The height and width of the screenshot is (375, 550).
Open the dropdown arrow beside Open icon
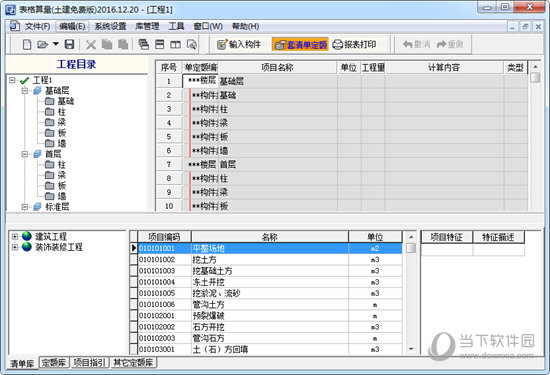(x=56, y=44)
